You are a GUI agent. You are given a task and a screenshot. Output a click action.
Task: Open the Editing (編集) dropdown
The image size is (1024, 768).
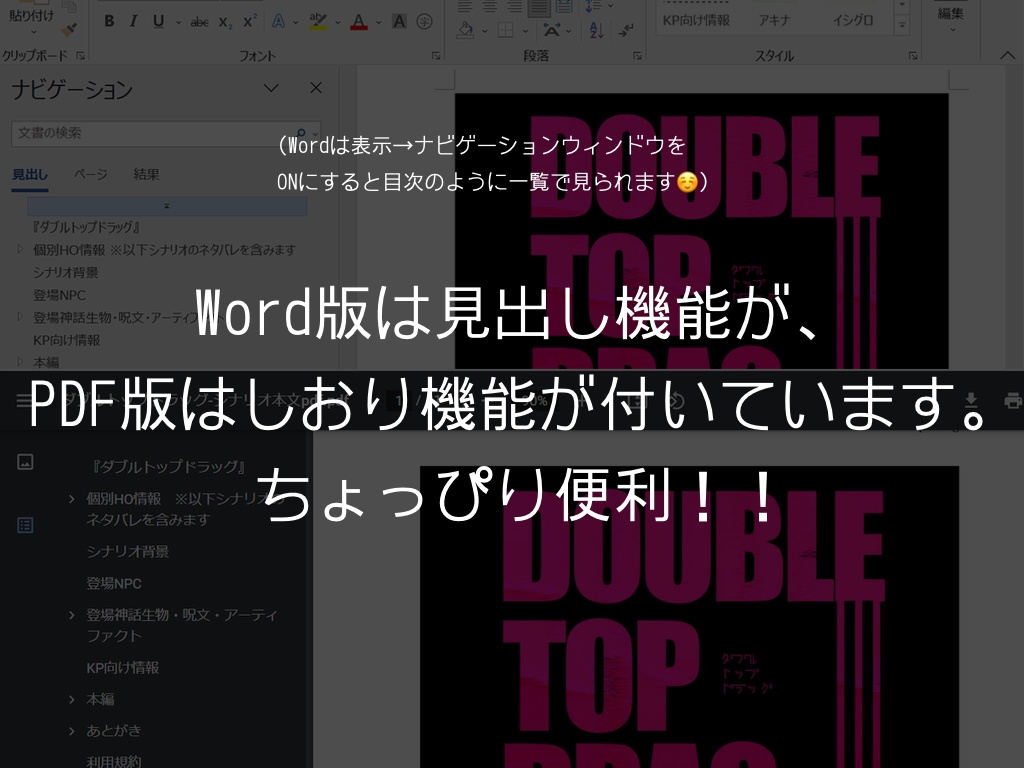950,18
